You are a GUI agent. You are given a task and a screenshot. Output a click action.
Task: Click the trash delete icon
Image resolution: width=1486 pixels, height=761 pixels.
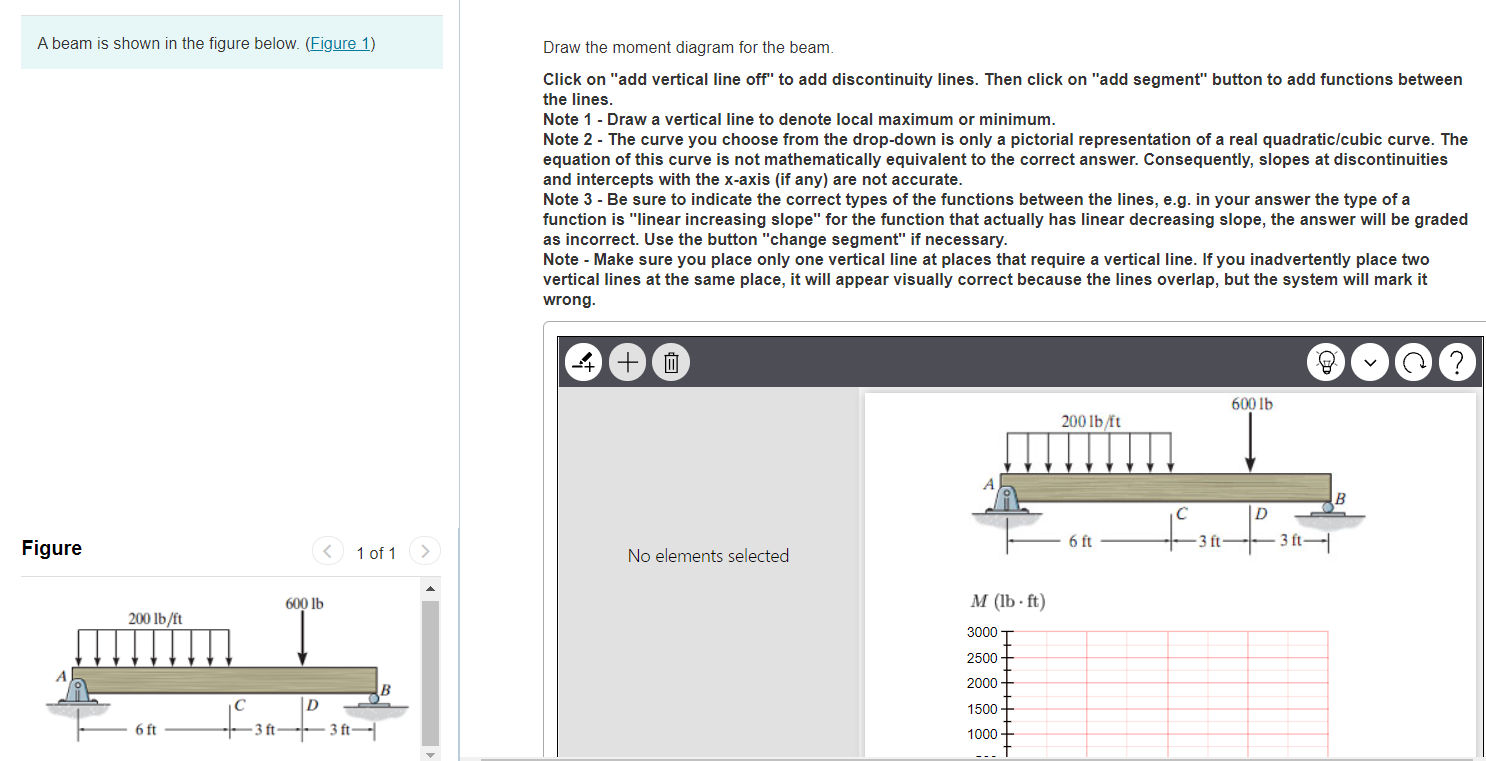coord(671,361)
